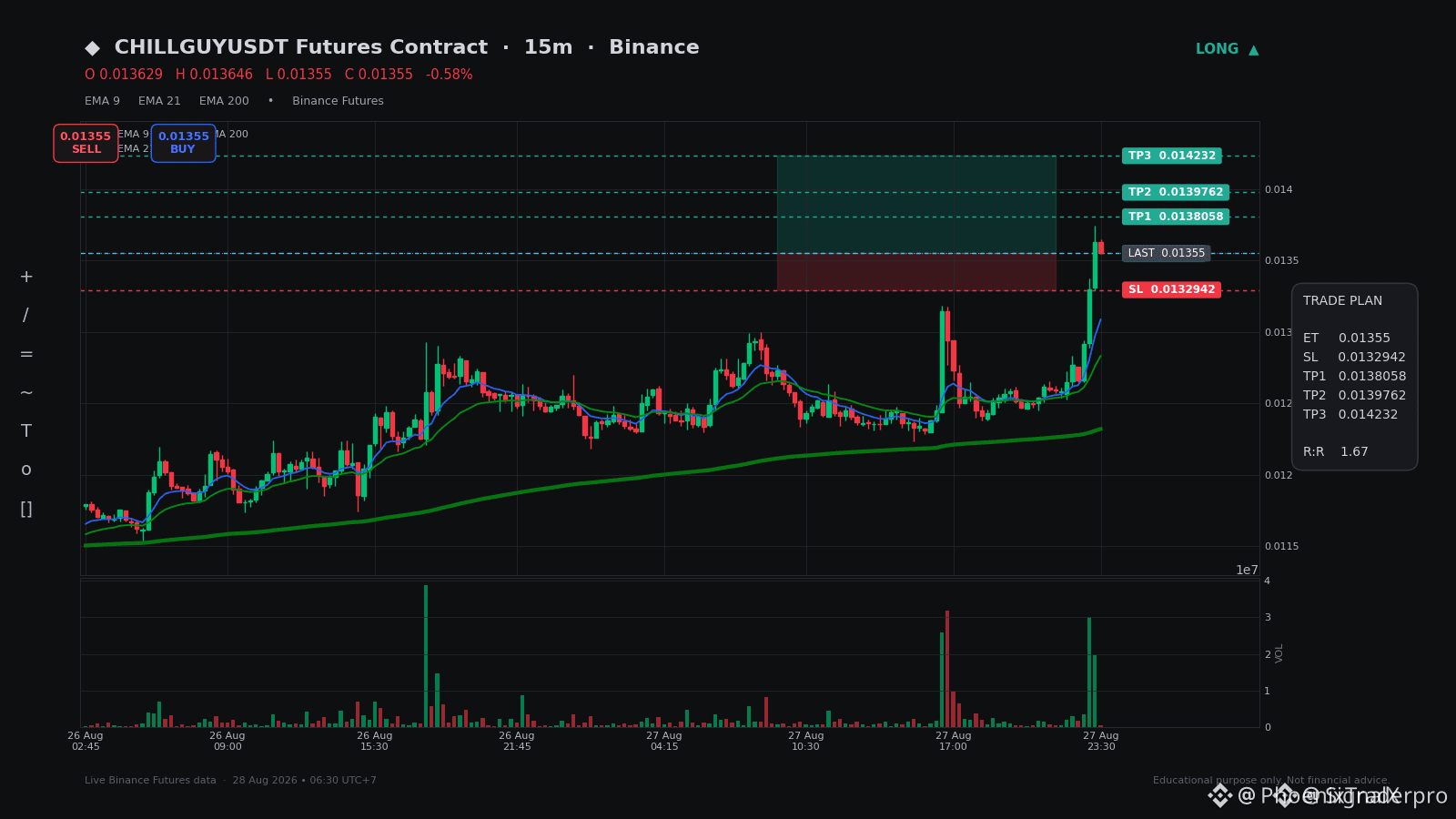Select the tilde wave drawing tool

click(x=26, y=393)
